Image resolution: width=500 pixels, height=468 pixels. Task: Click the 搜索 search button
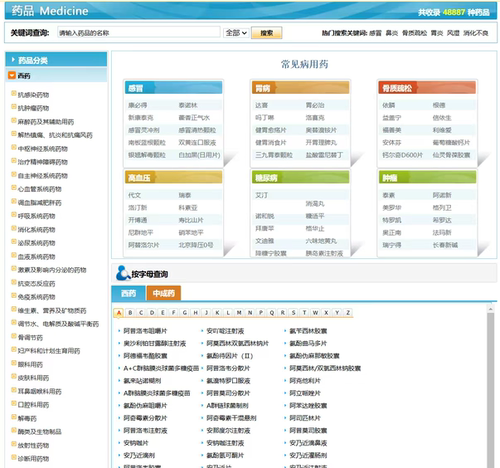pyautogui.click(x=266, y=33)
